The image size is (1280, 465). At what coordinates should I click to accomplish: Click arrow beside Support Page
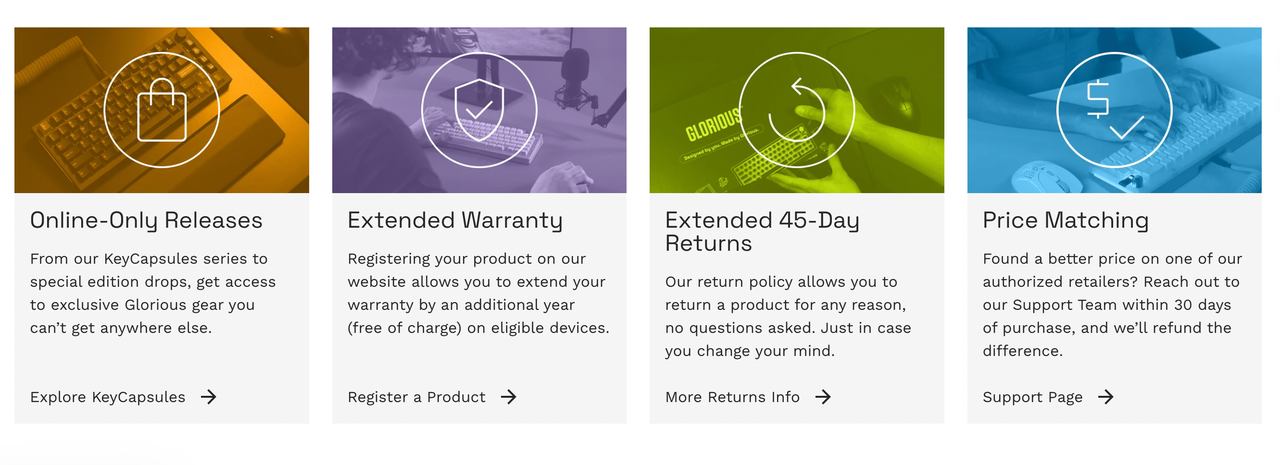1105,397
